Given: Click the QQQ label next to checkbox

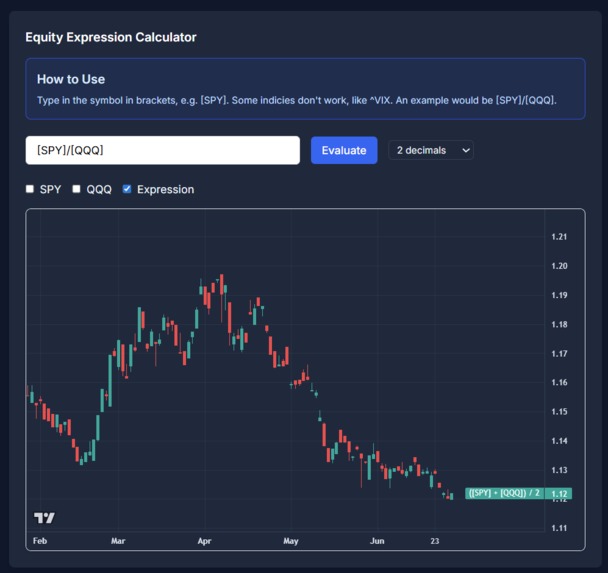Looking at the screenshot, I should click(99, 189).
